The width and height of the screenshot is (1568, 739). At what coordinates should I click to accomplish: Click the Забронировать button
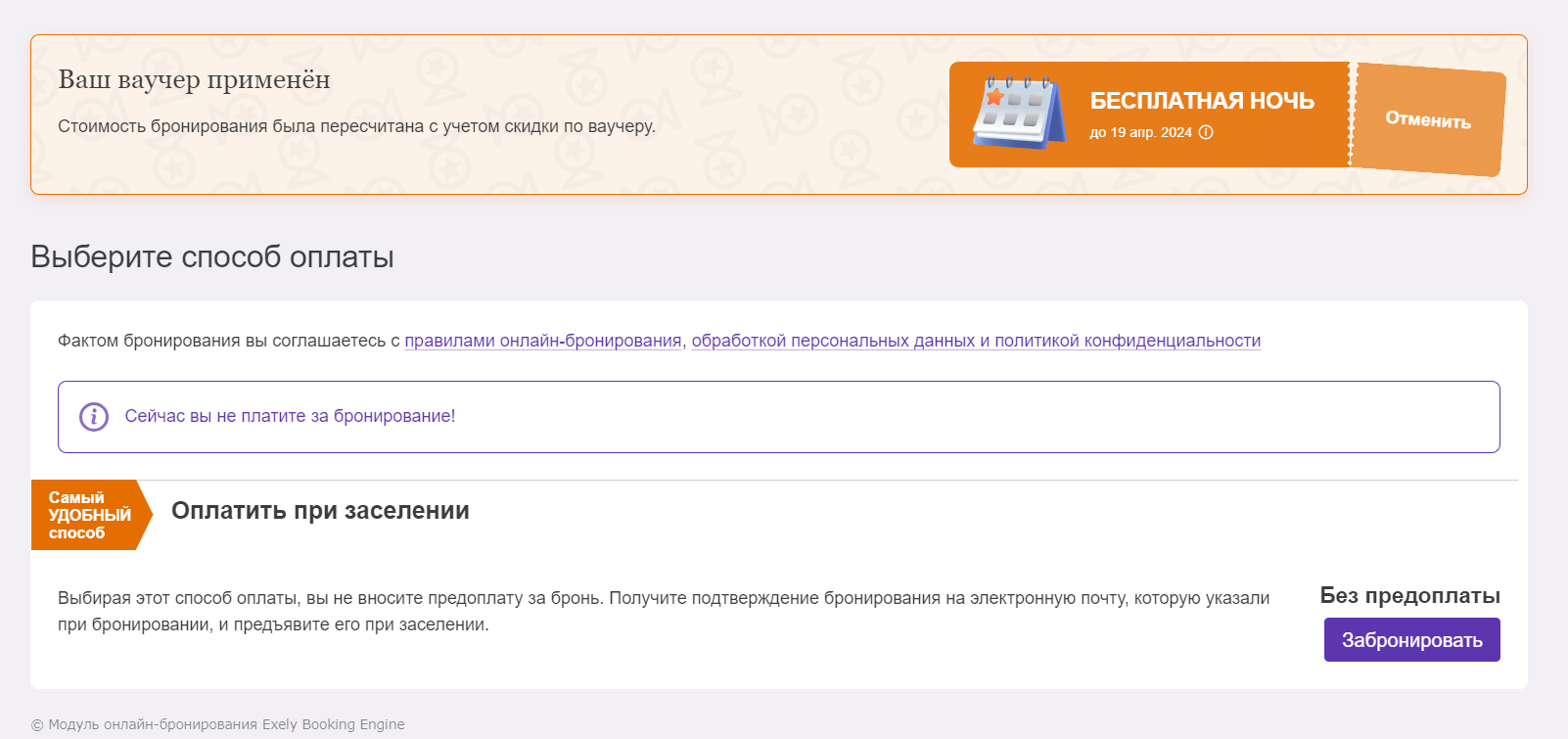(1411, 640)
